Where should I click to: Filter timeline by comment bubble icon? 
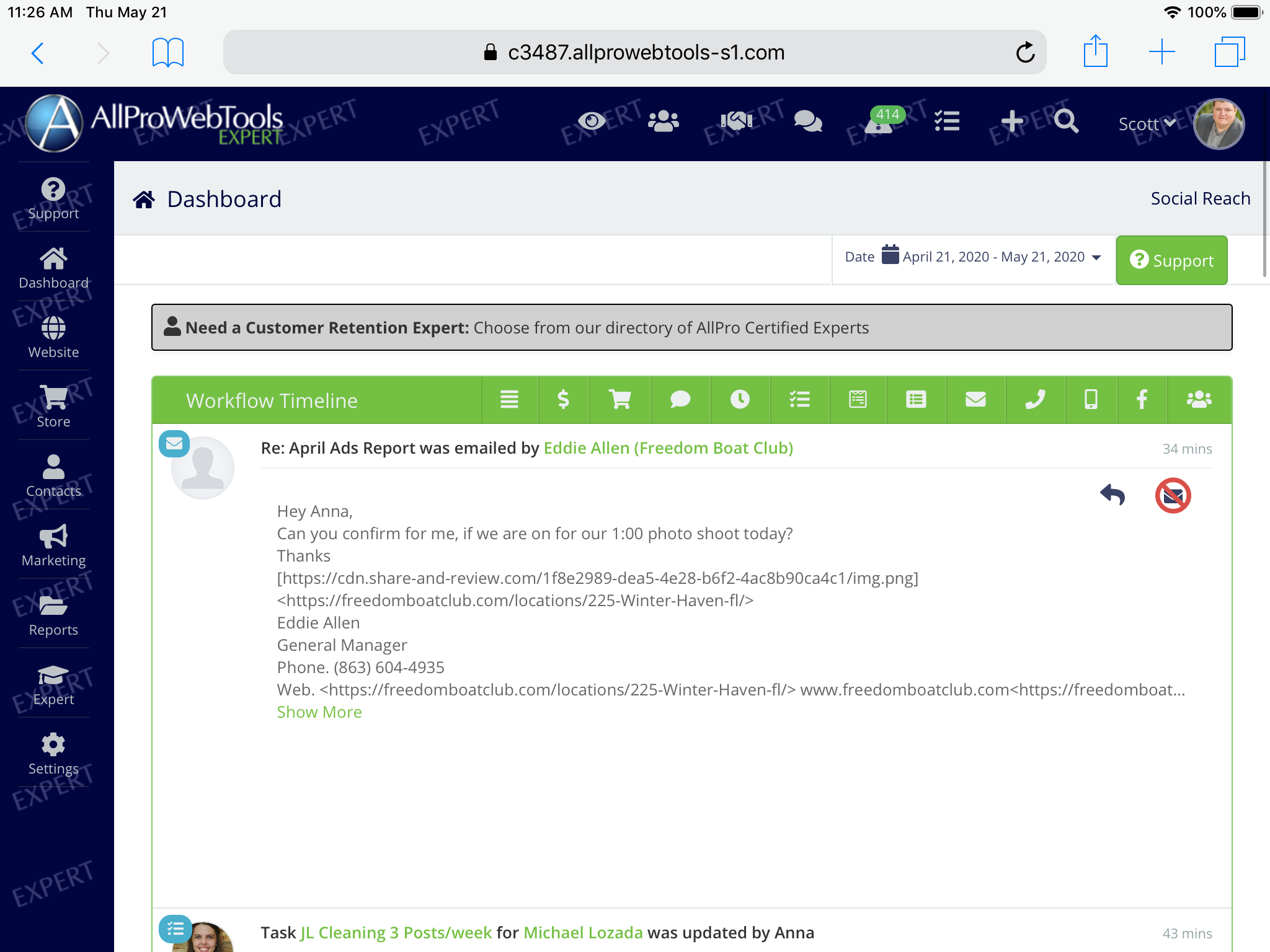[x=680, y=399]
